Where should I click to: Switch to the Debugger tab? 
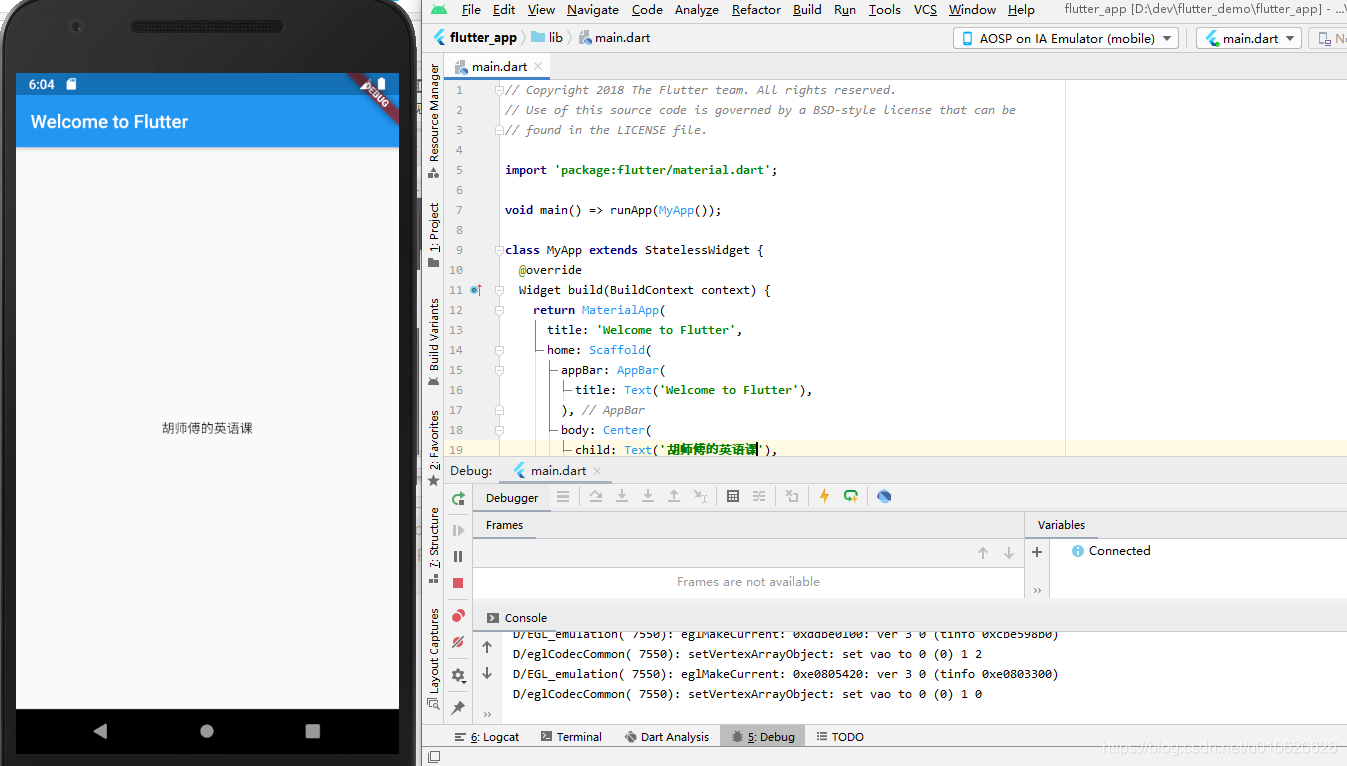click(512, 497)
